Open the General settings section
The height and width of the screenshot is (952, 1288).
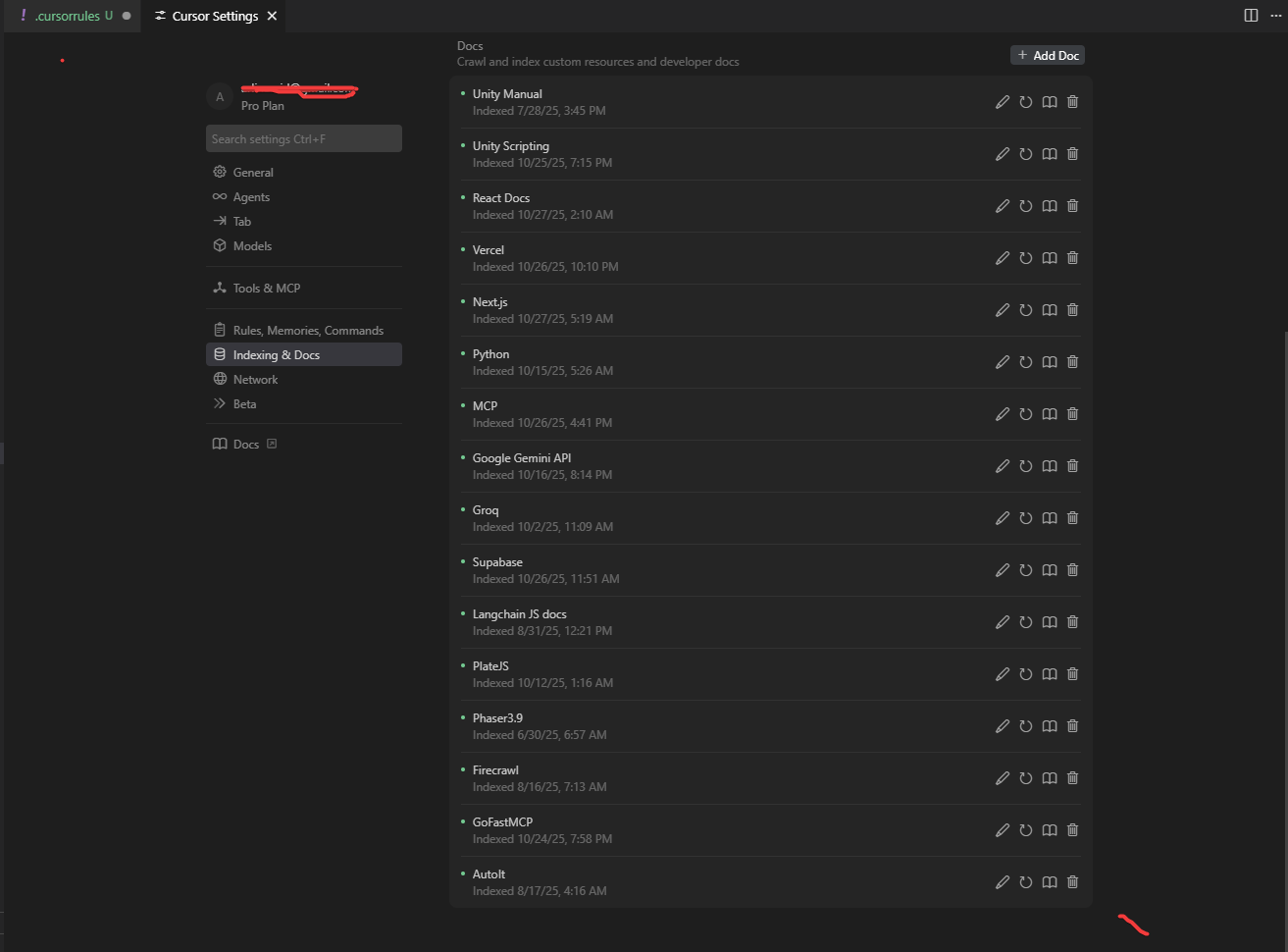pos(253,173)
